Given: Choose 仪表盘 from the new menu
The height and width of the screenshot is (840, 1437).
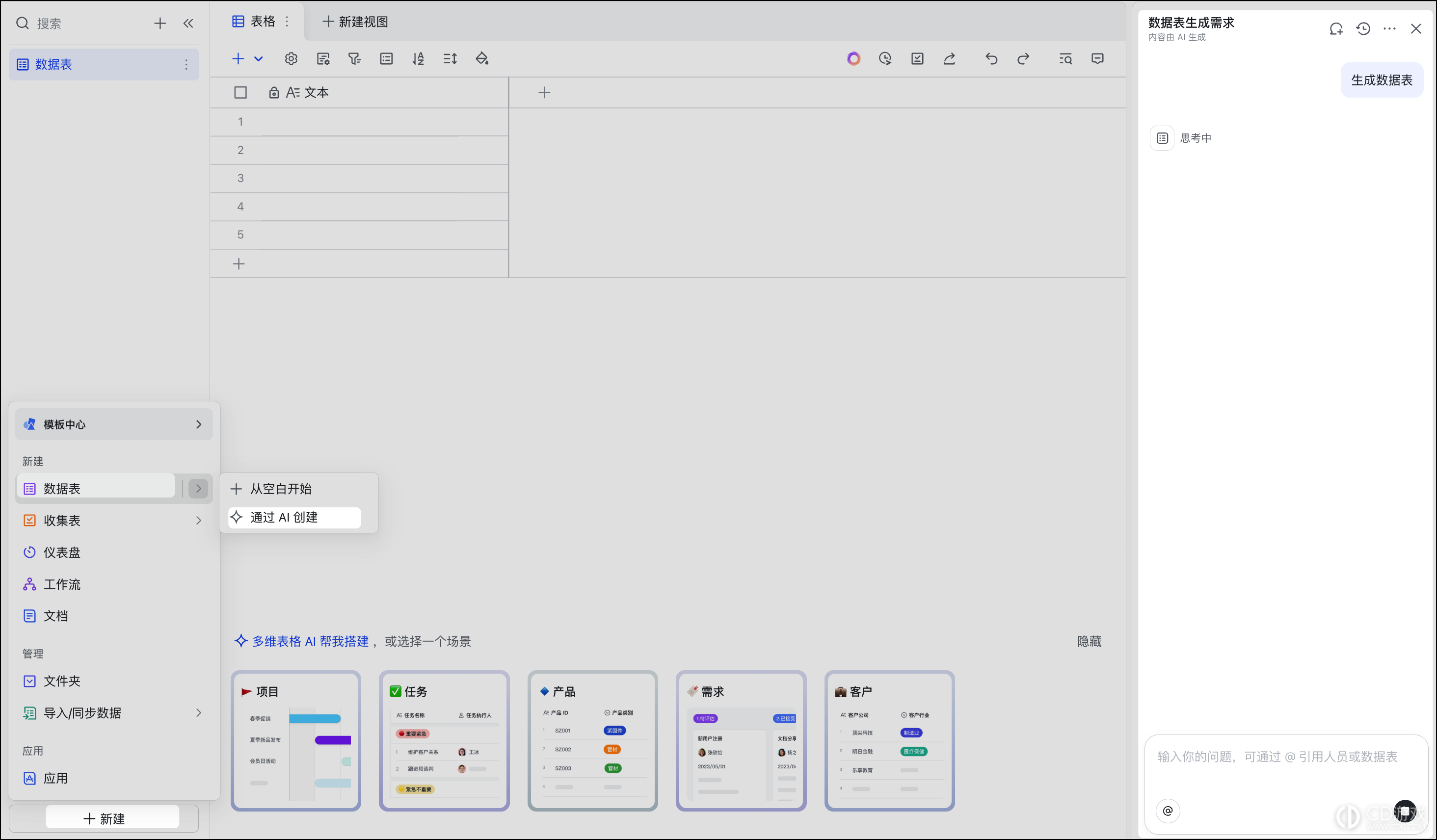Looking at the screenshot, I should [114, 552].
